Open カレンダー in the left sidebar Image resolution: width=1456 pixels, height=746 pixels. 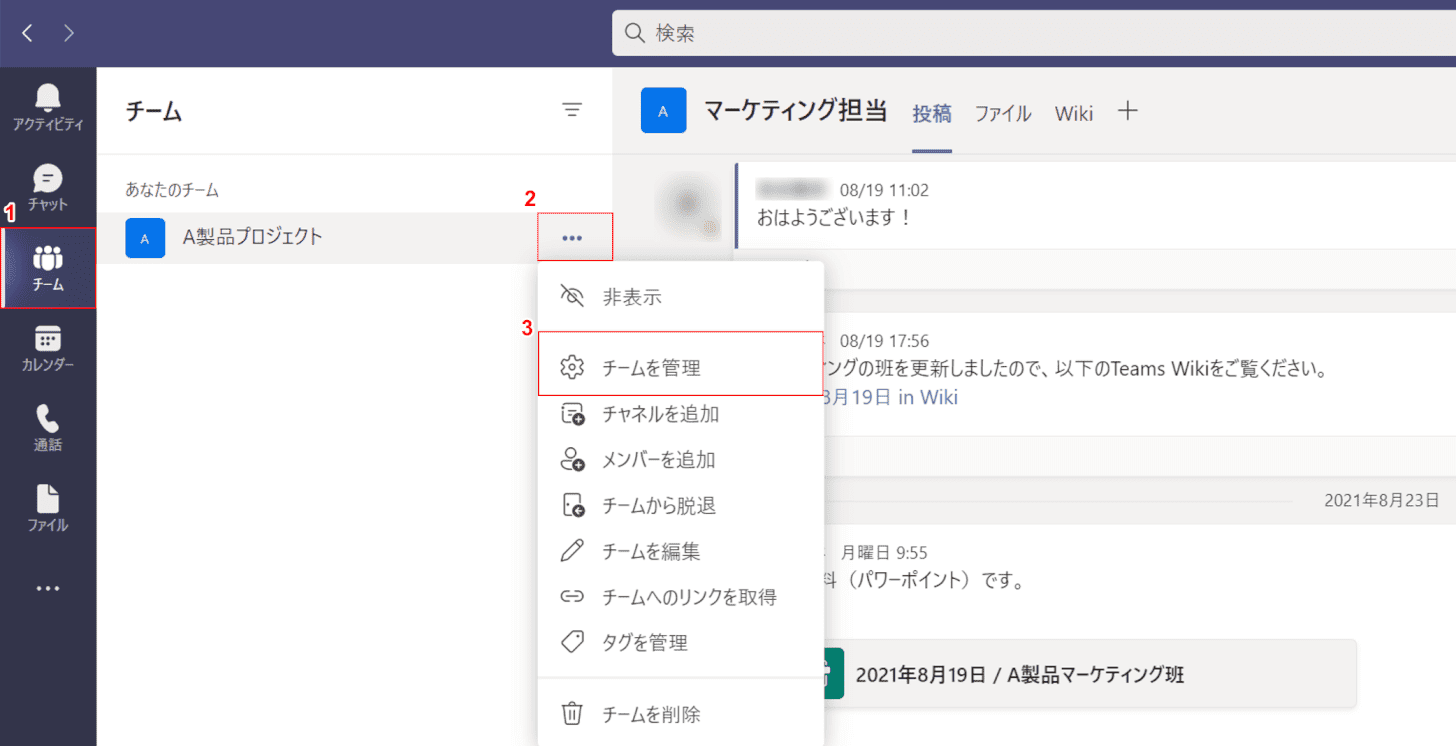48,348
